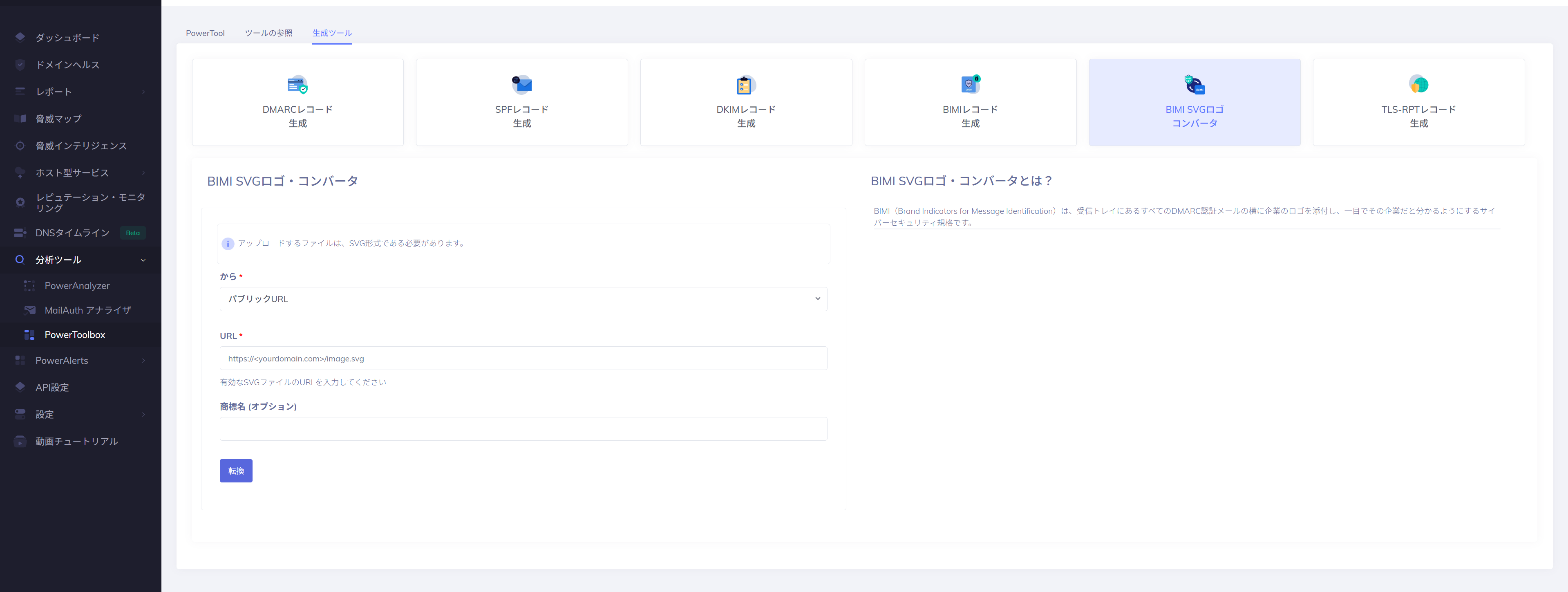Open the MailAuth アナライザ sidebar item
1568x592 pixels.
coord(87,310)
